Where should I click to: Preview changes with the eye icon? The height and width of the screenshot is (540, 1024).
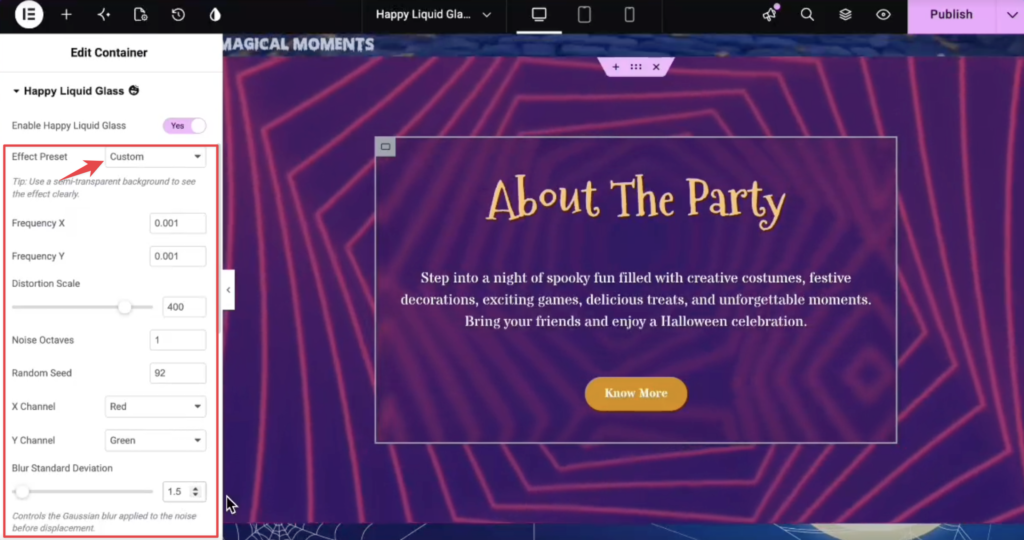(x=883, y=14)
